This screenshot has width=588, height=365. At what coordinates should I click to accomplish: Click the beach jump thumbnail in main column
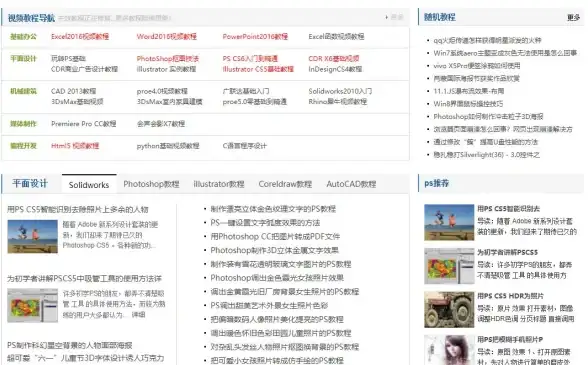pos(33,237)
